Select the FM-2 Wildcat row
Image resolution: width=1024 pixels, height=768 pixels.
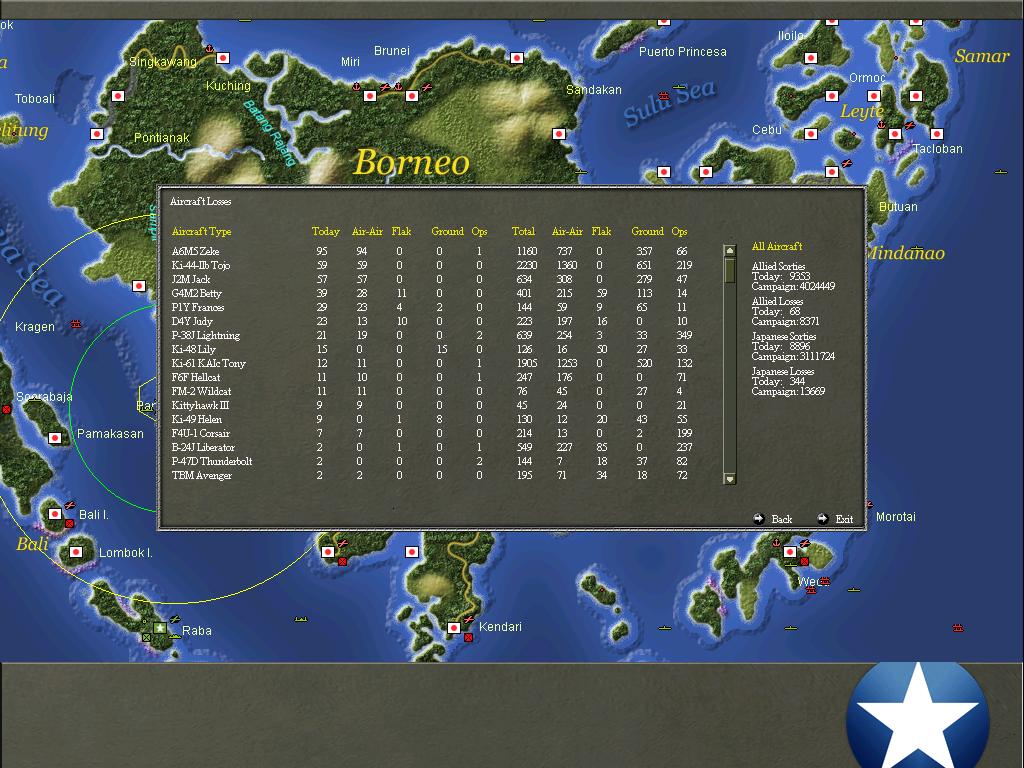(x=432, y=391)
